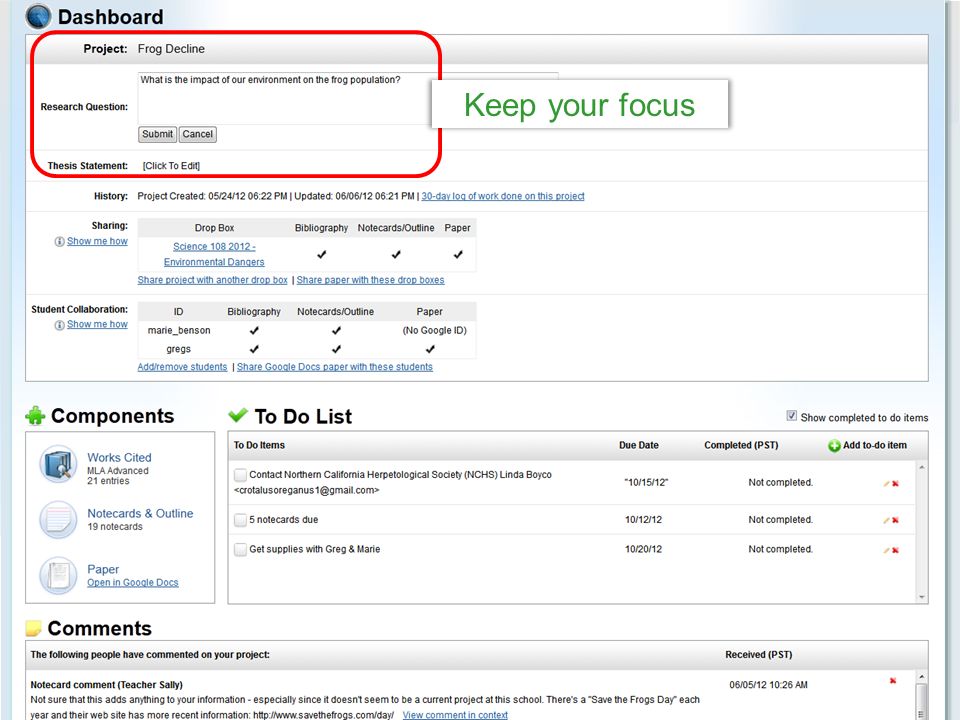
Task: Toggle Bibliography sharing check for drop box
Action: tap(321, 255)
